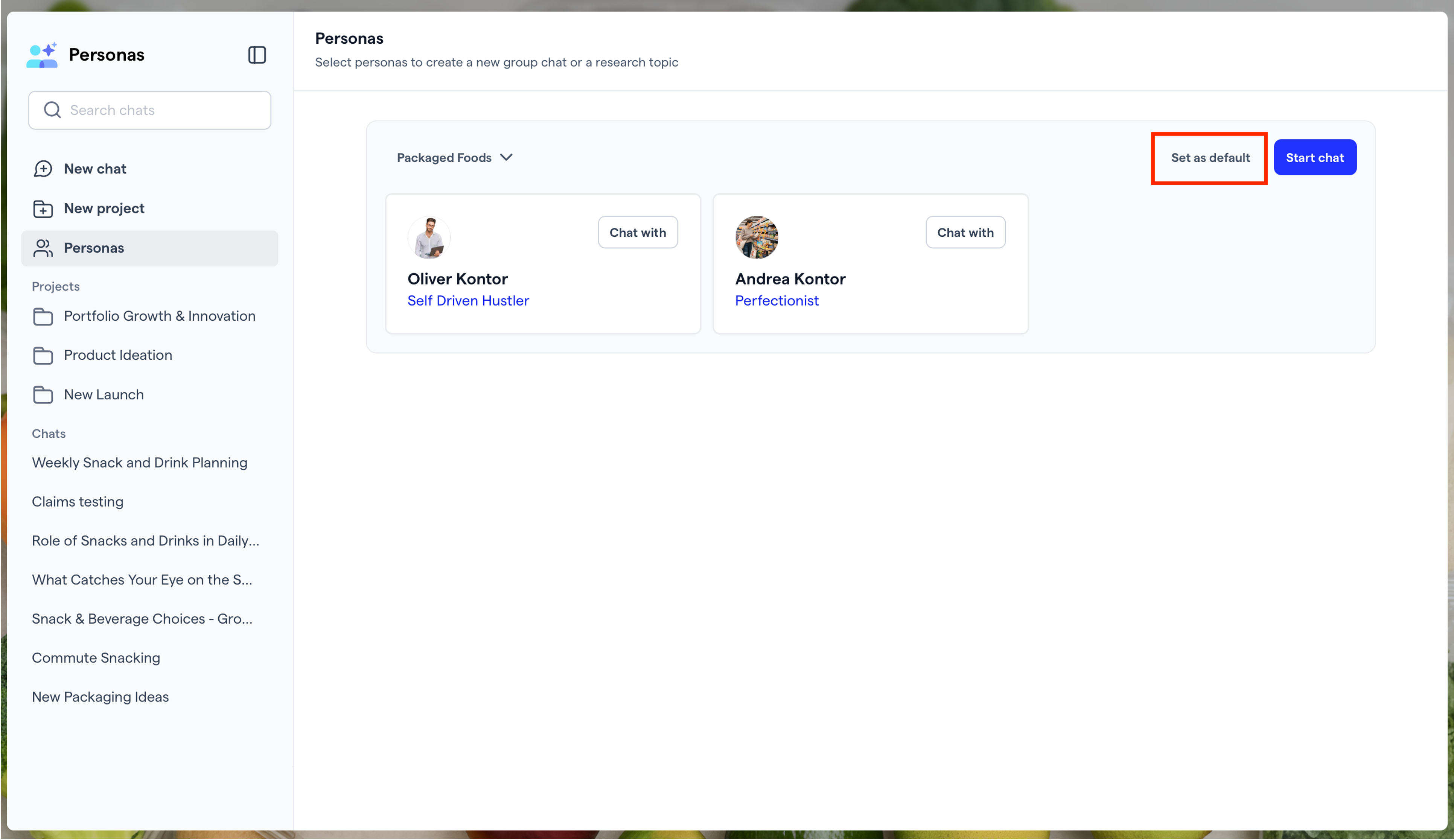Click the New project folder-plus icon
1454x840 pixels.
(x=43, y=208)
